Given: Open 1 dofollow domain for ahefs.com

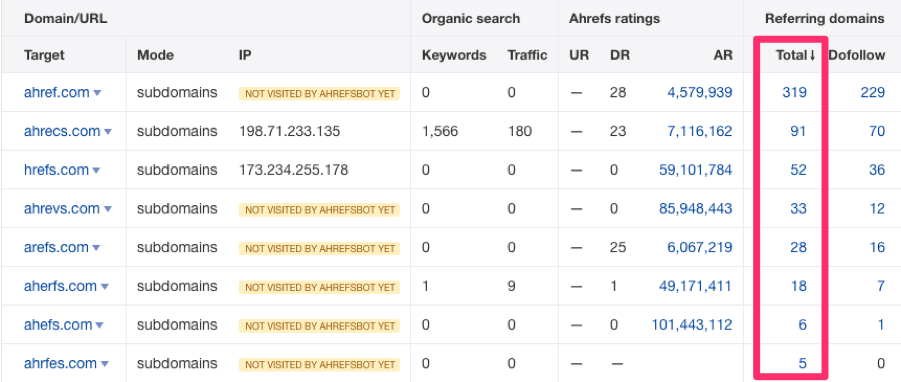Looking at the screenshot, I should [881, 325].
